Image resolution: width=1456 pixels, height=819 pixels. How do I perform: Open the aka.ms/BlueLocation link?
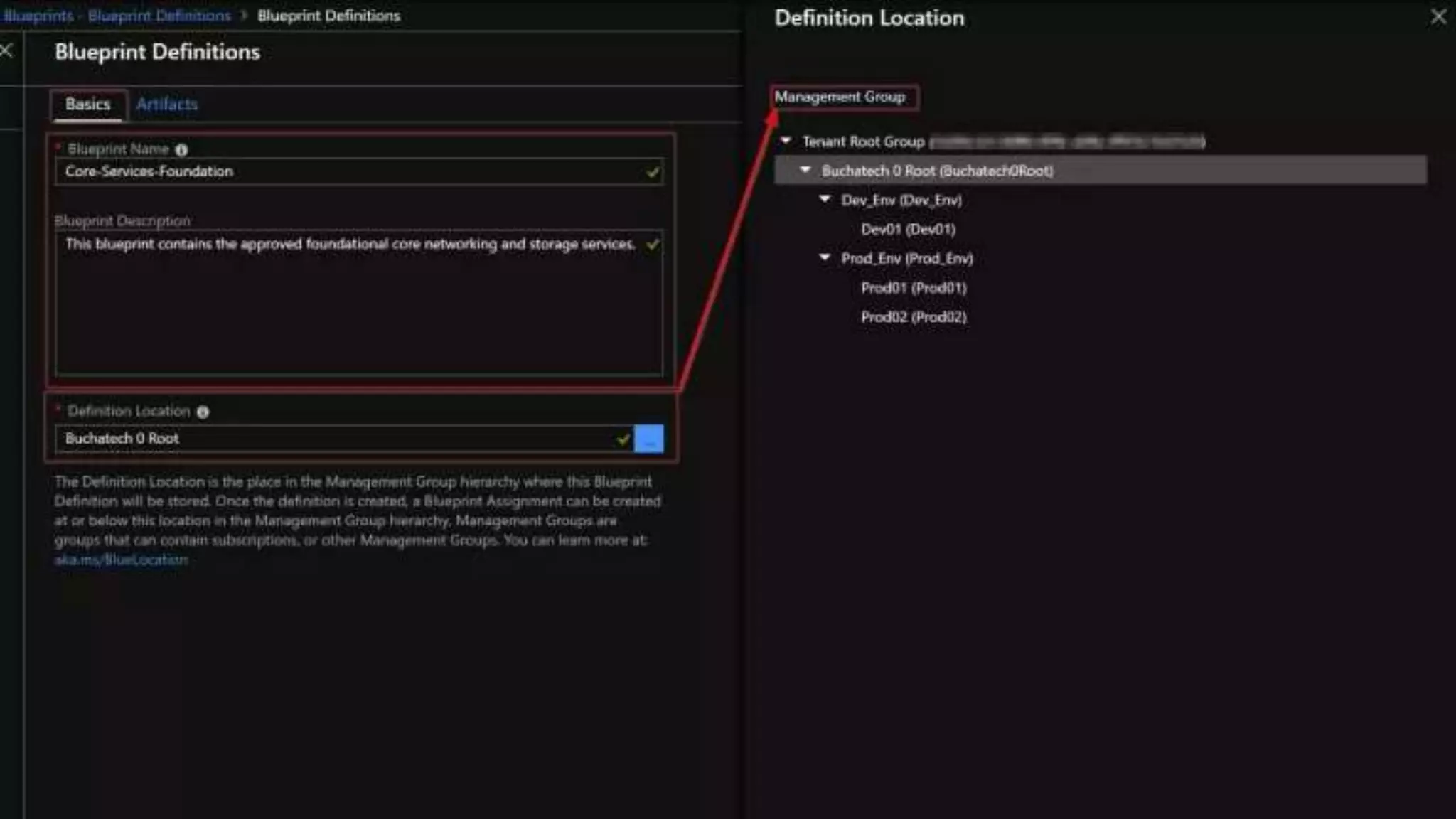point(122,560)
